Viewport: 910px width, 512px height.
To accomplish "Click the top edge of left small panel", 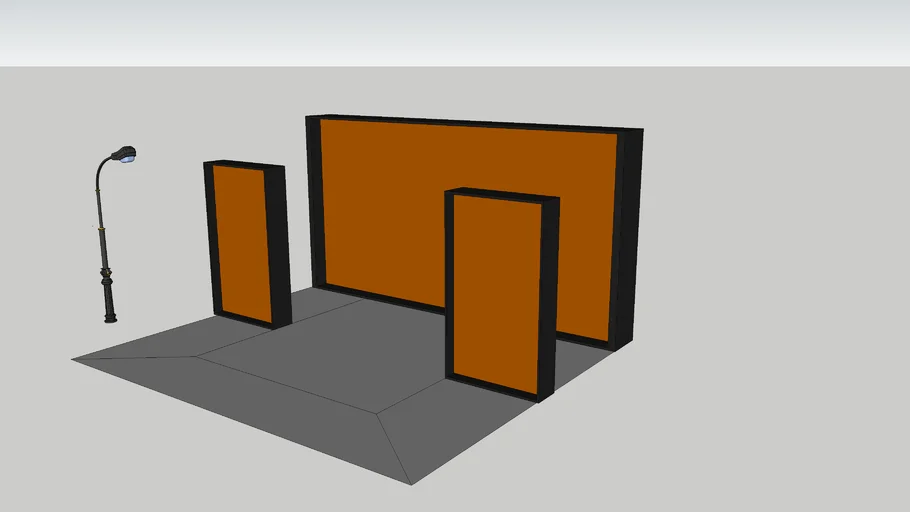I will tap(245, 164).
